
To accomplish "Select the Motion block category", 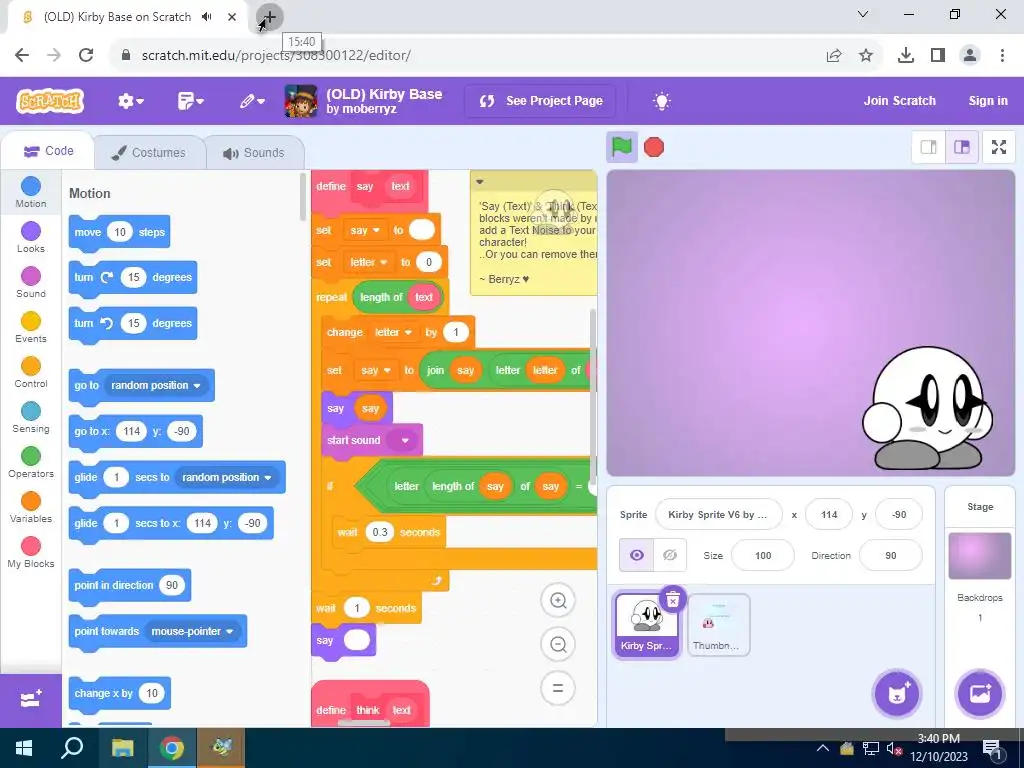I will [31, 192].
